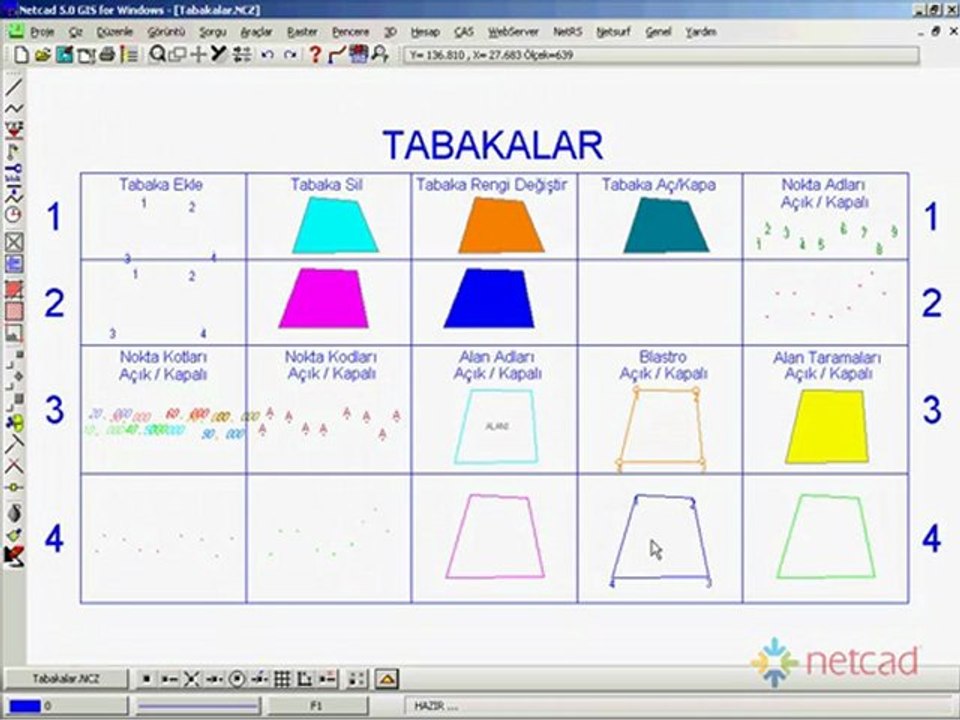Click the cyan shape under Tabaka Sil
Image resolution: width=960 pixels, height=720 pixels.
point(335,225)
